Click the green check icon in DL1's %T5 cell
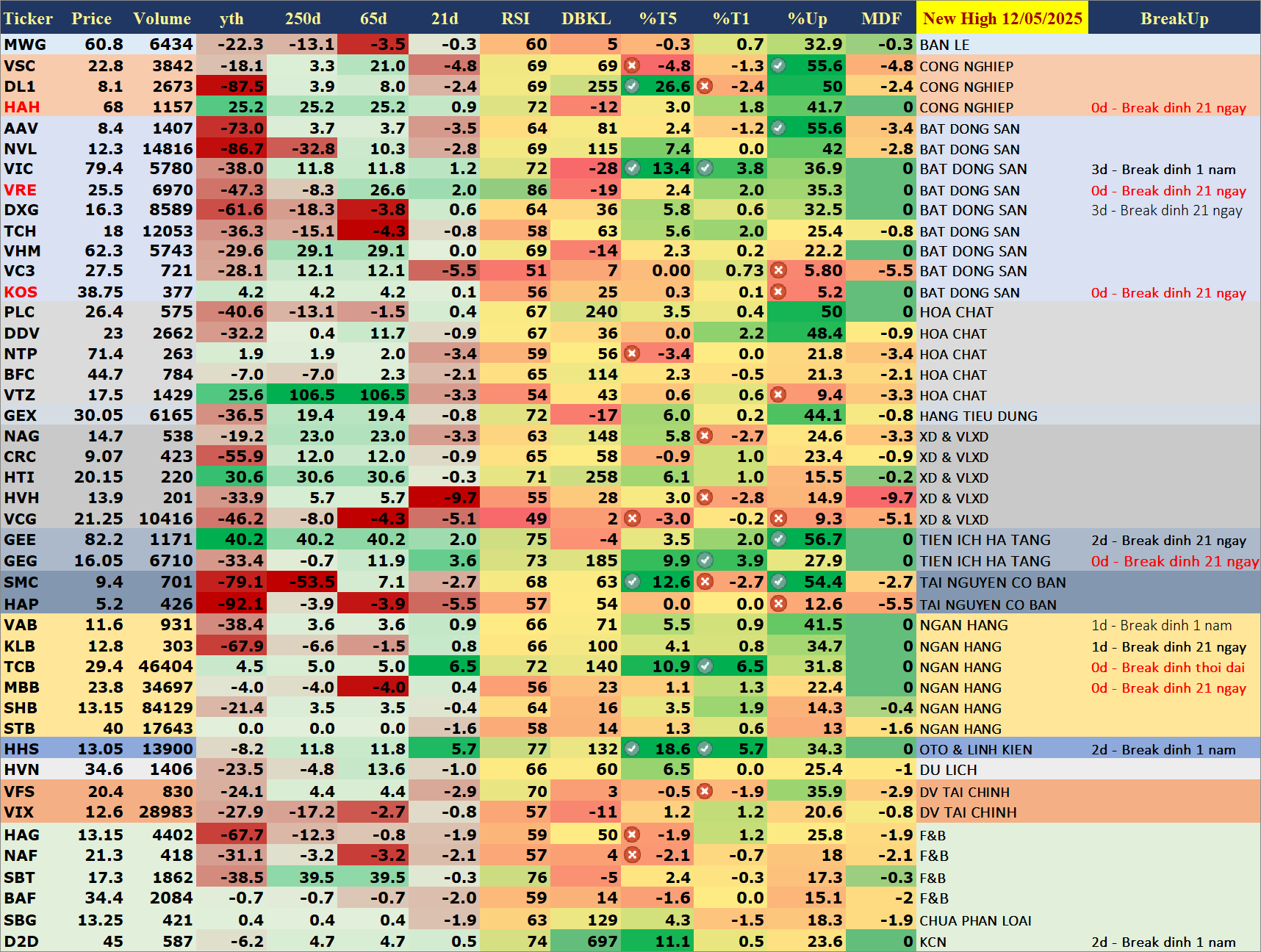The image size is (1261, 952). point(631,86)
